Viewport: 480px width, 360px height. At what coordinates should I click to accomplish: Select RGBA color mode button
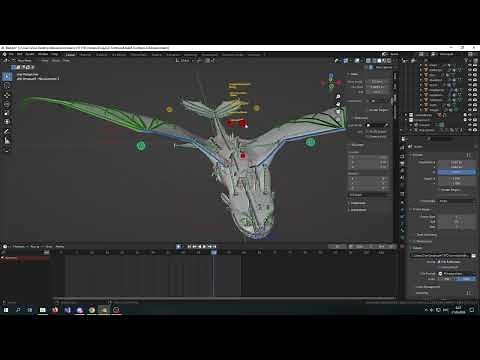467,279
